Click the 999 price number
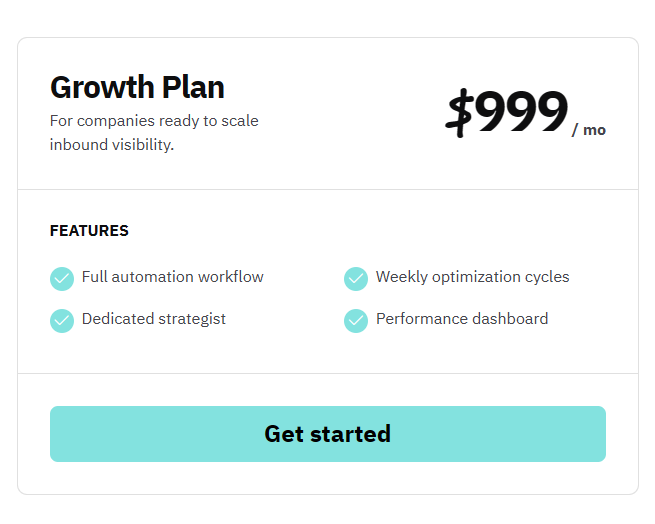 coord(521,112)
